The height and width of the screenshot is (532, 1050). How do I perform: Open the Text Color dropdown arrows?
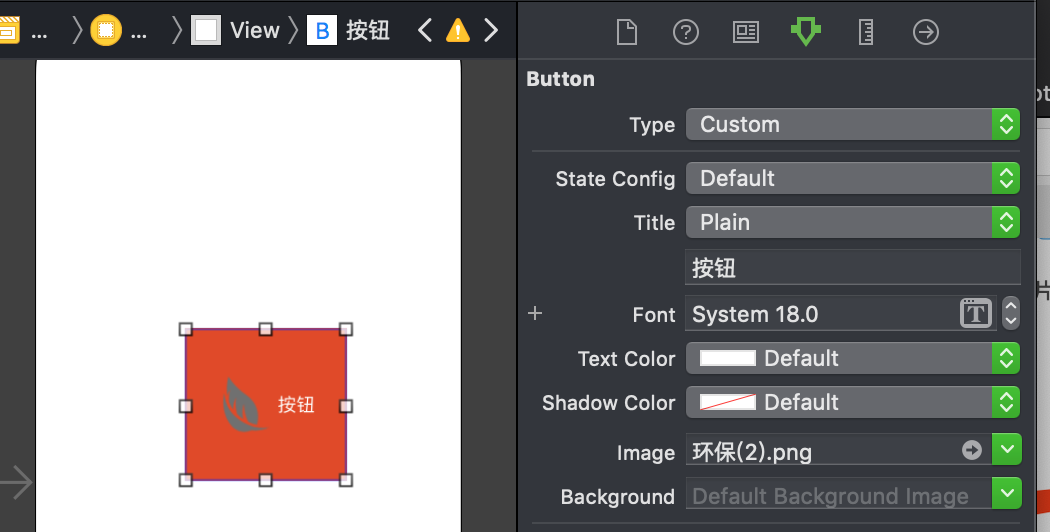pos(1006,358)
